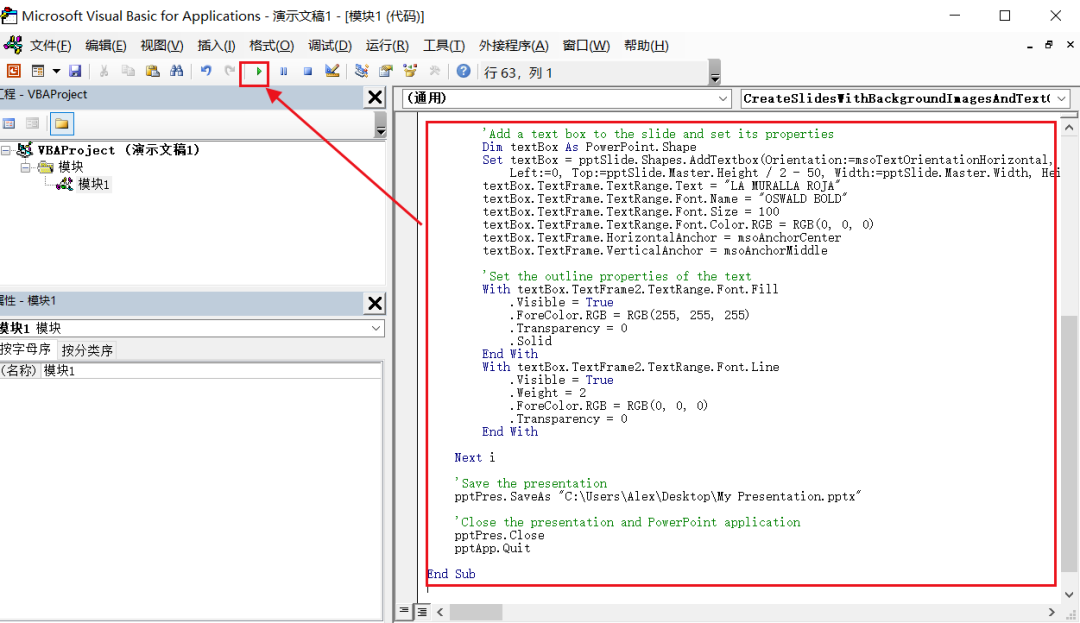Screen dimensions: 1080x623
Task: Open the 插入(I) menu
Action: [x=216, y=45]
